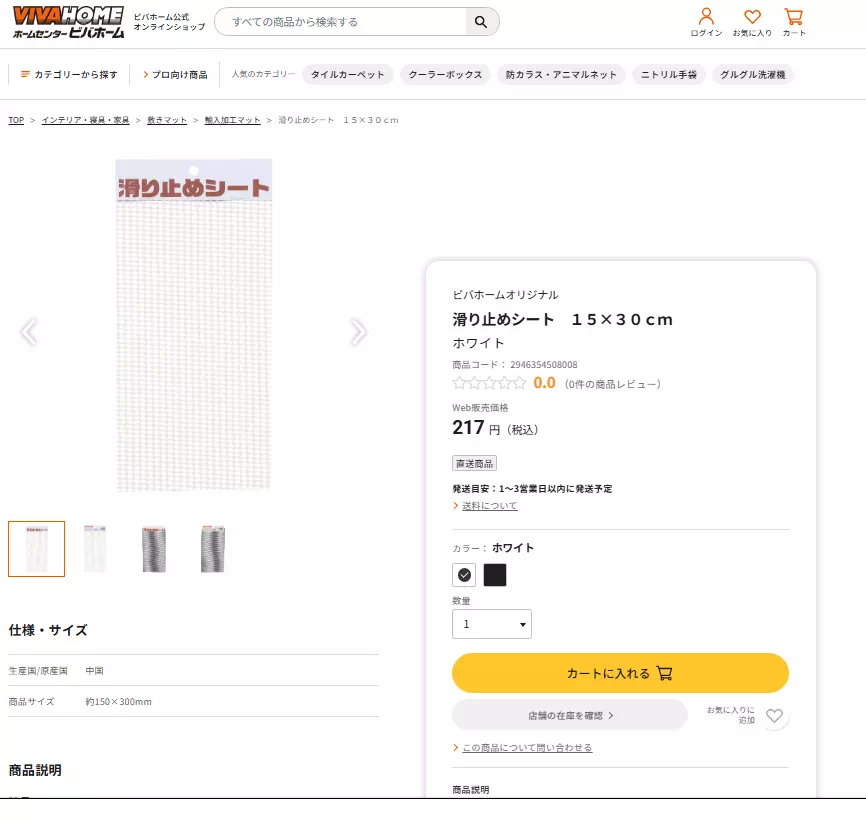The height and width of the screenshot is (824, 866).
Task: Add item to favorites using the heart outline
Action: click(773, 714)
